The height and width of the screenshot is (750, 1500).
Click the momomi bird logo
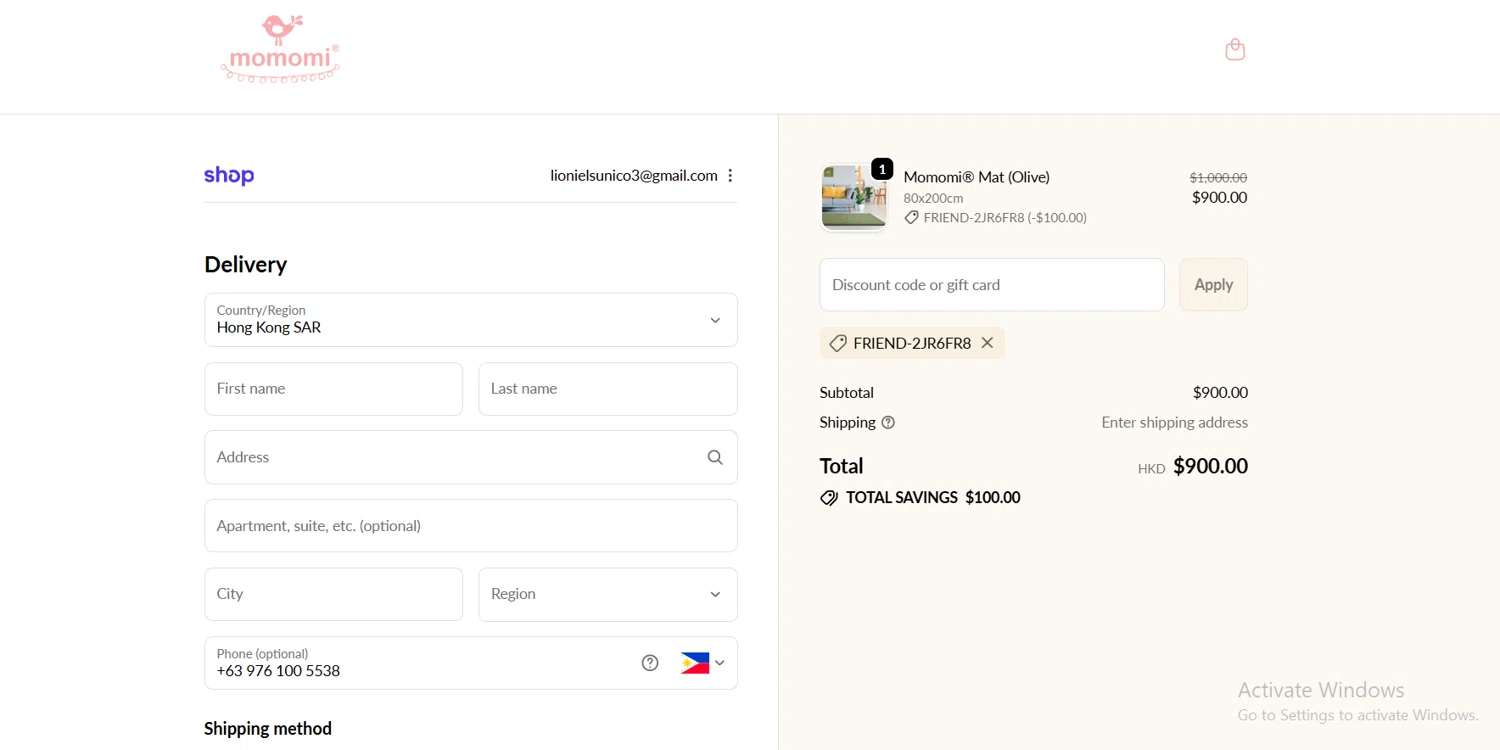[280, 48]
